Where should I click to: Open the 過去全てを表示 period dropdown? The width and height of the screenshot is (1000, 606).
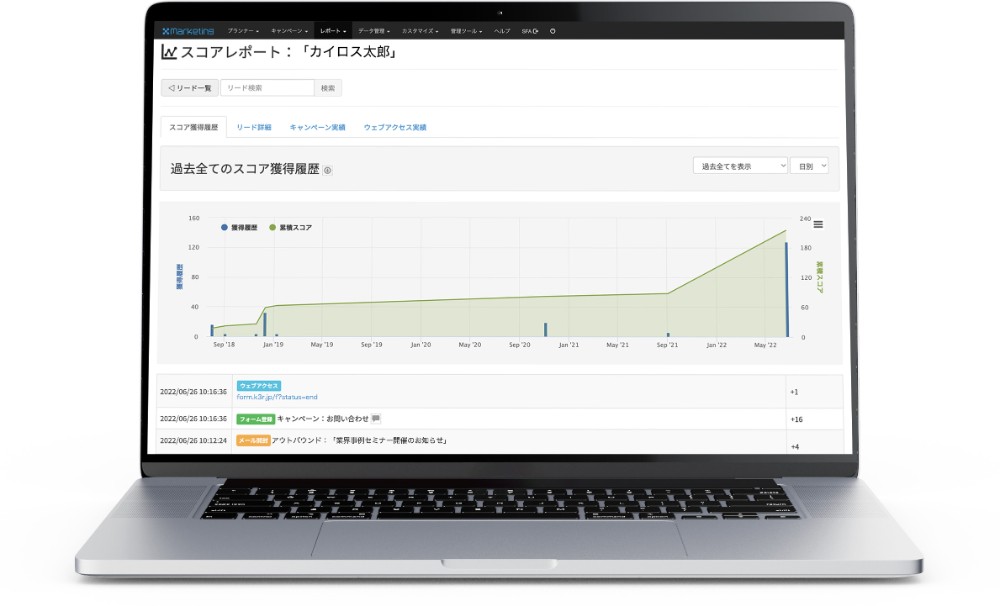click(740, 166)
